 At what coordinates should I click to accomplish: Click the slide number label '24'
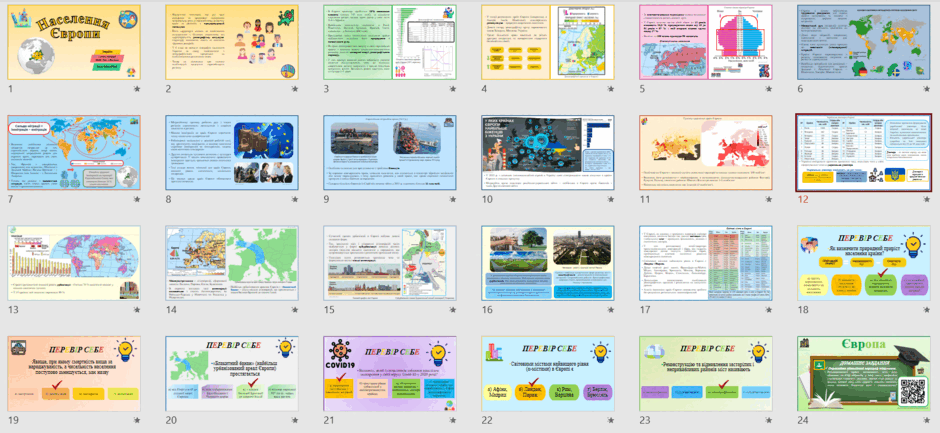[803, 420]
